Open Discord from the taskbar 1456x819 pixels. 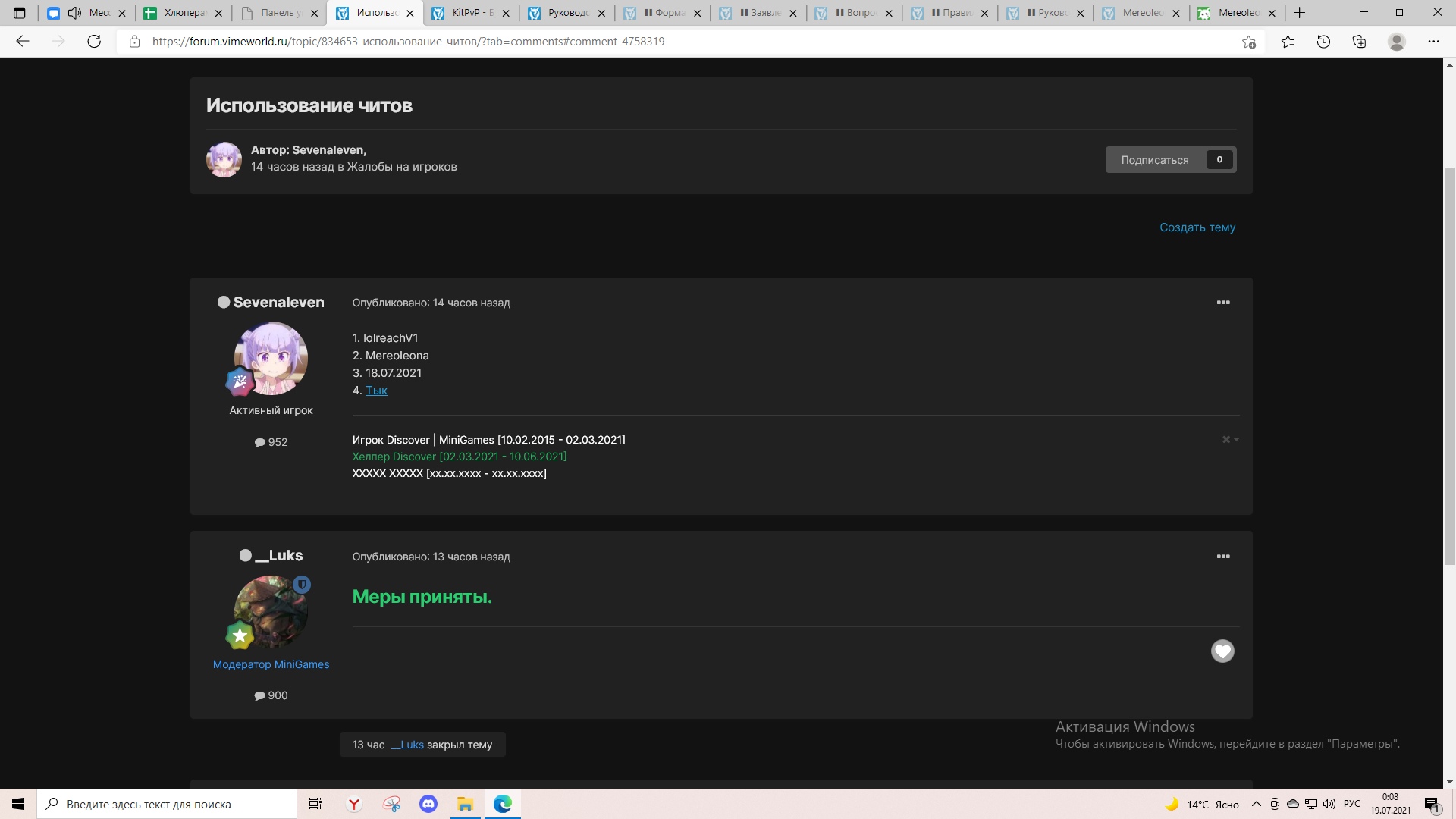click(x=428, y=804)
